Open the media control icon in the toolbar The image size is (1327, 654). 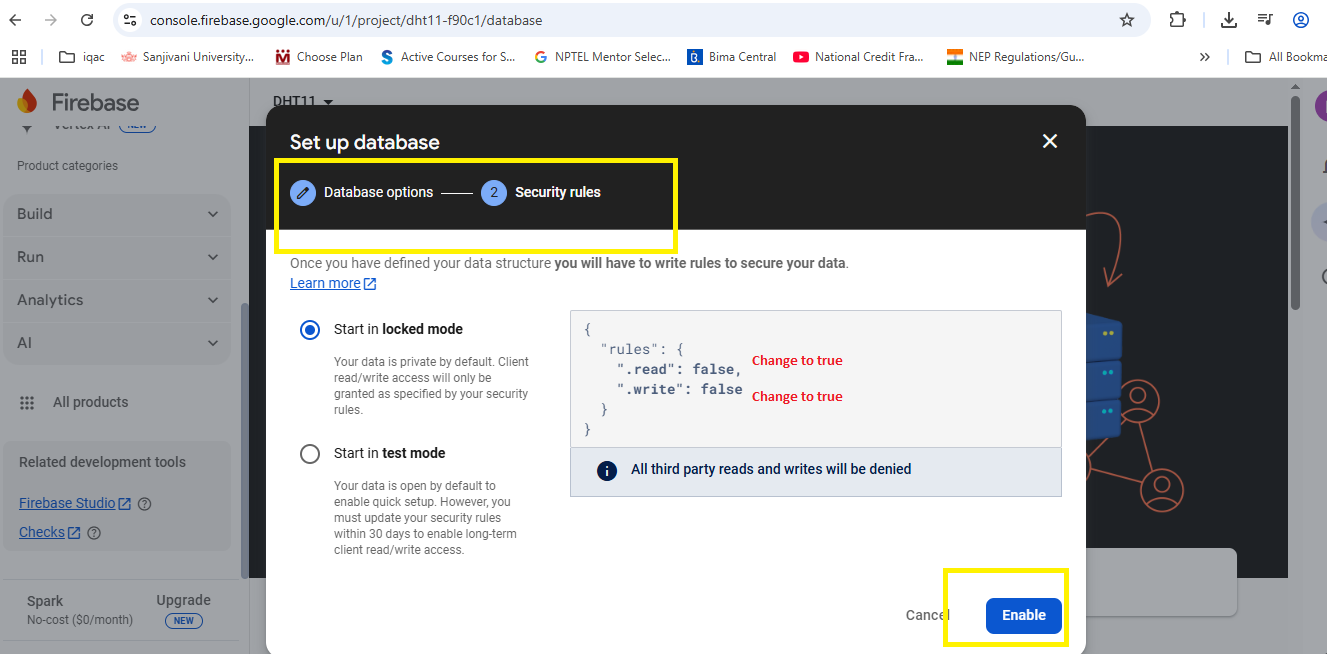[x=1265, y=20]
